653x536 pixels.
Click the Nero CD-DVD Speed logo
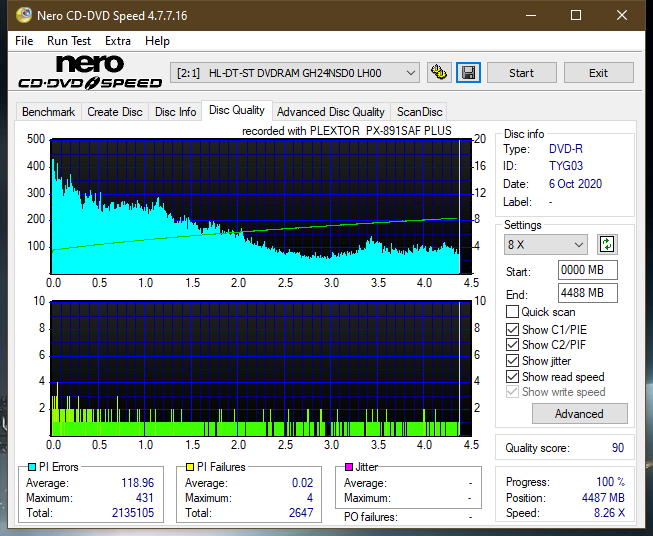pyautogui.click(x=90, y=72)
